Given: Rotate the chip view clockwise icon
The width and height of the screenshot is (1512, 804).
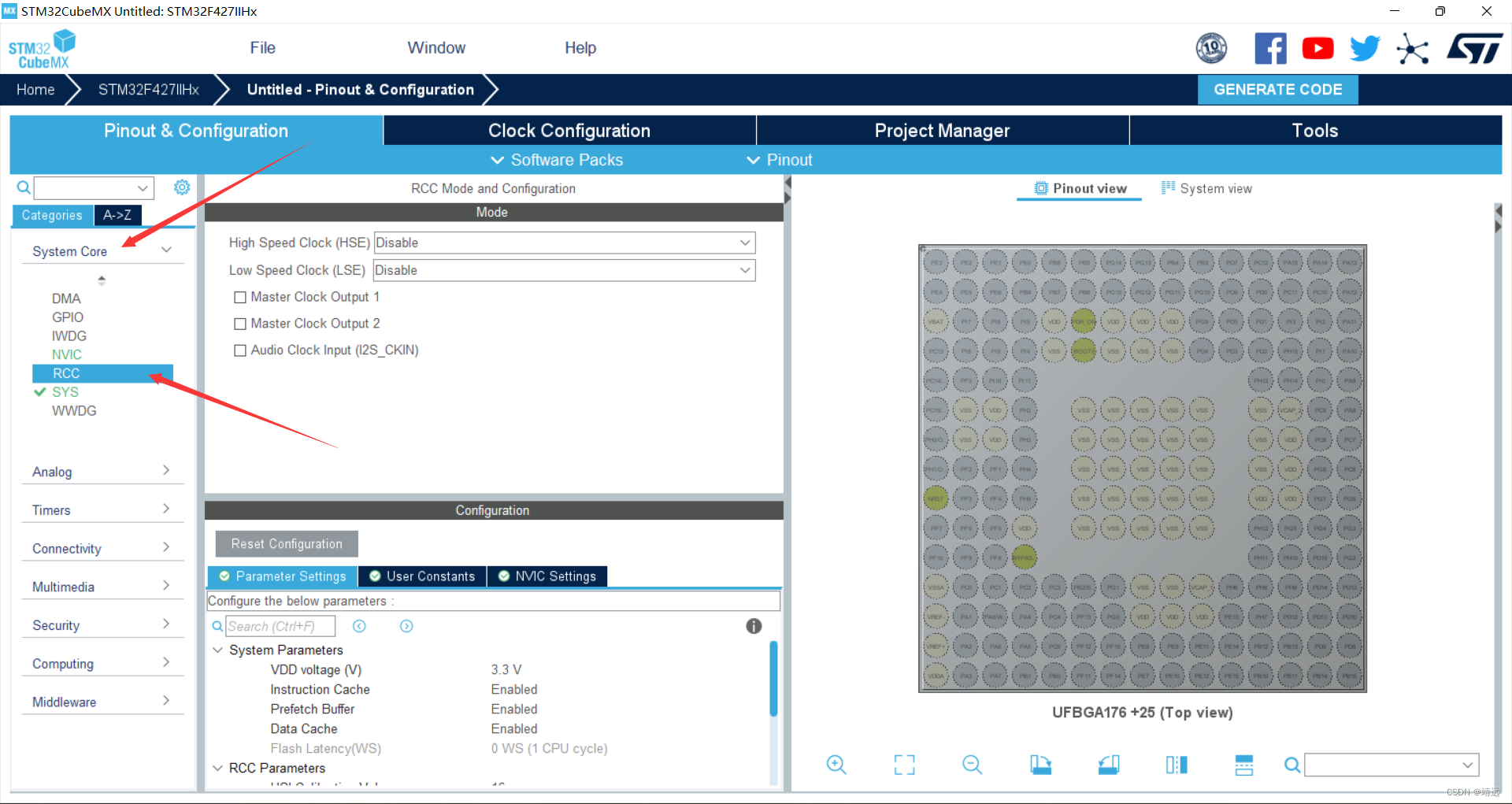Looking at the screenshot, I should [x=1040, y=765].
